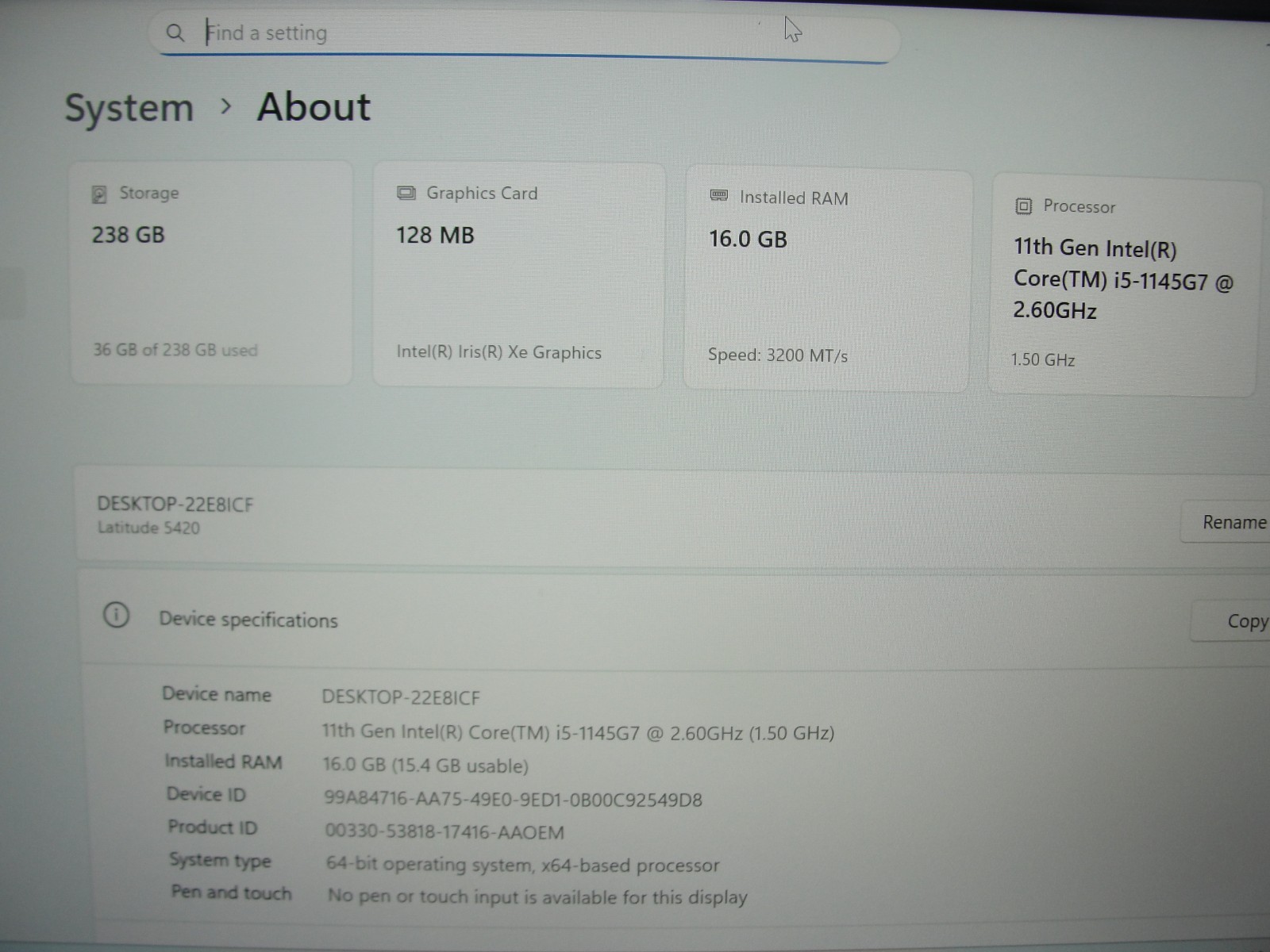Screen dimensions: 1270x952
Task: Select '16.0 GB (15.4 GB usable)' value
Action: 425,766
